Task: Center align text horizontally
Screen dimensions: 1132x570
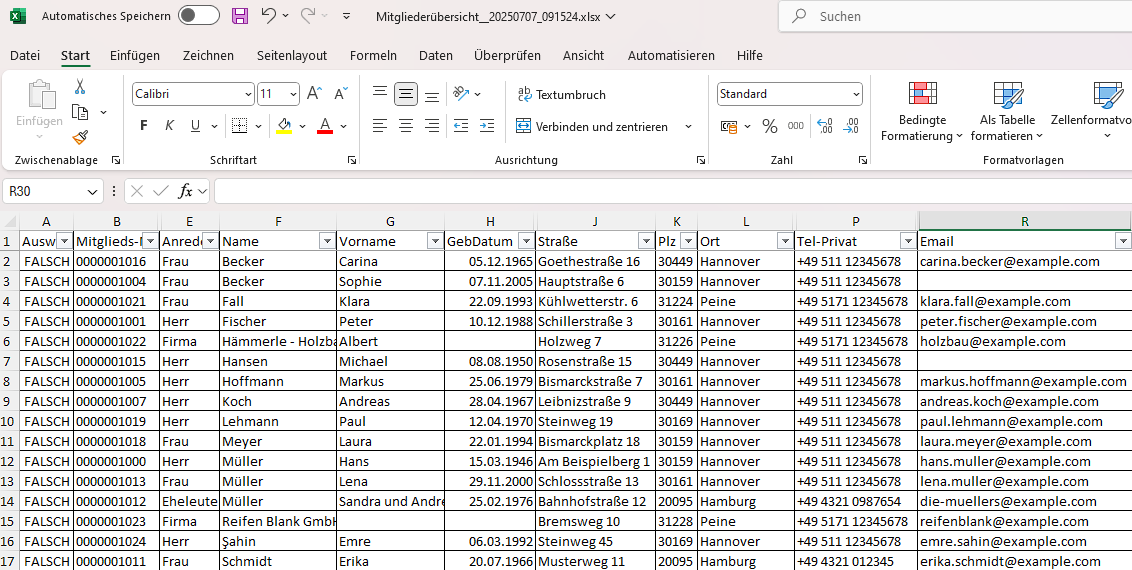Action: tap(406, 126)
